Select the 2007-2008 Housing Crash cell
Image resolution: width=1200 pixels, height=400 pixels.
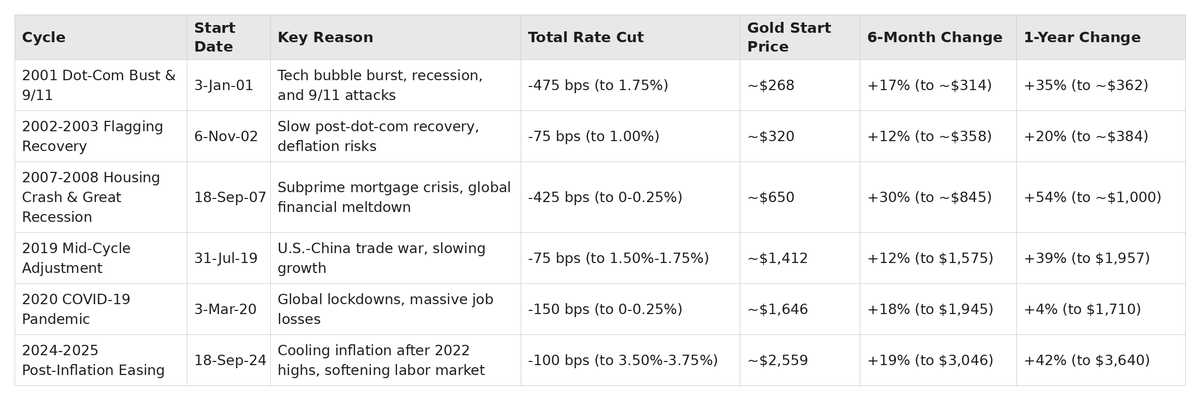[91, 197]
